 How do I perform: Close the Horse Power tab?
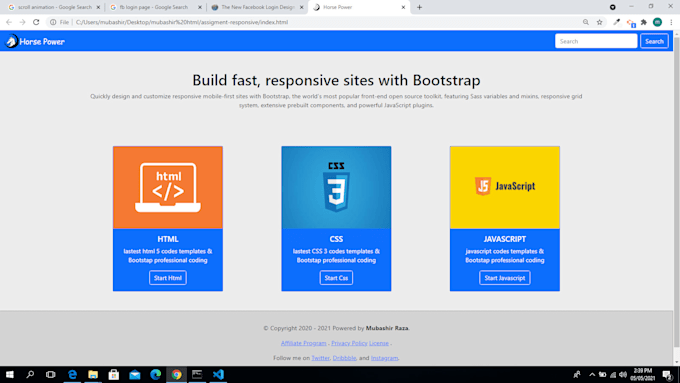point(403,7)
